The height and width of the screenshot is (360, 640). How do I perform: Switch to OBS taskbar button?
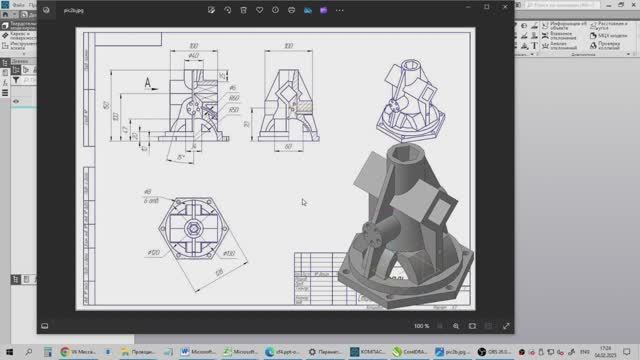click(495, 351)
